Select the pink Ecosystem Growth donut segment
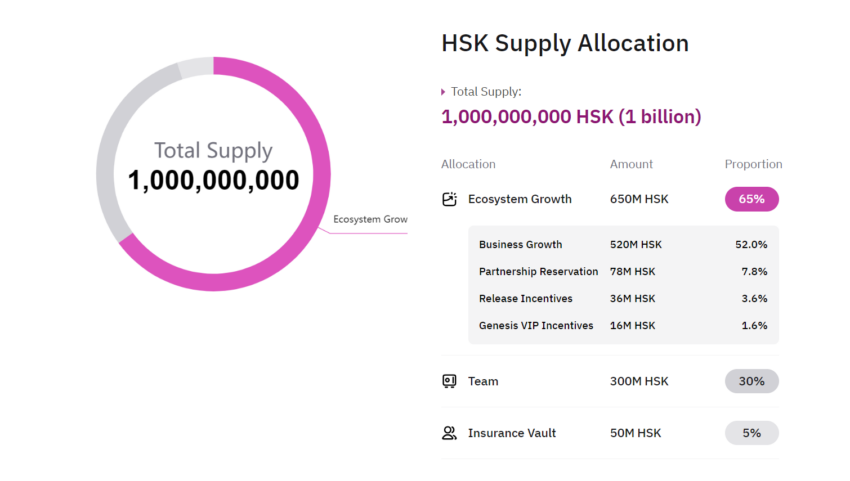The image size is (850, 481). click(318, 198)
